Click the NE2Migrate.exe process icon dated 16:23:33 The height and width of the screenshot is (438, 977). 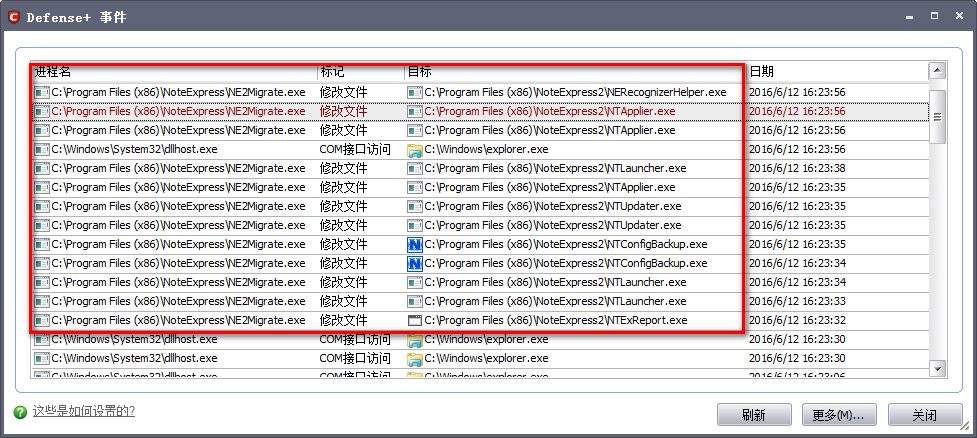42,302
